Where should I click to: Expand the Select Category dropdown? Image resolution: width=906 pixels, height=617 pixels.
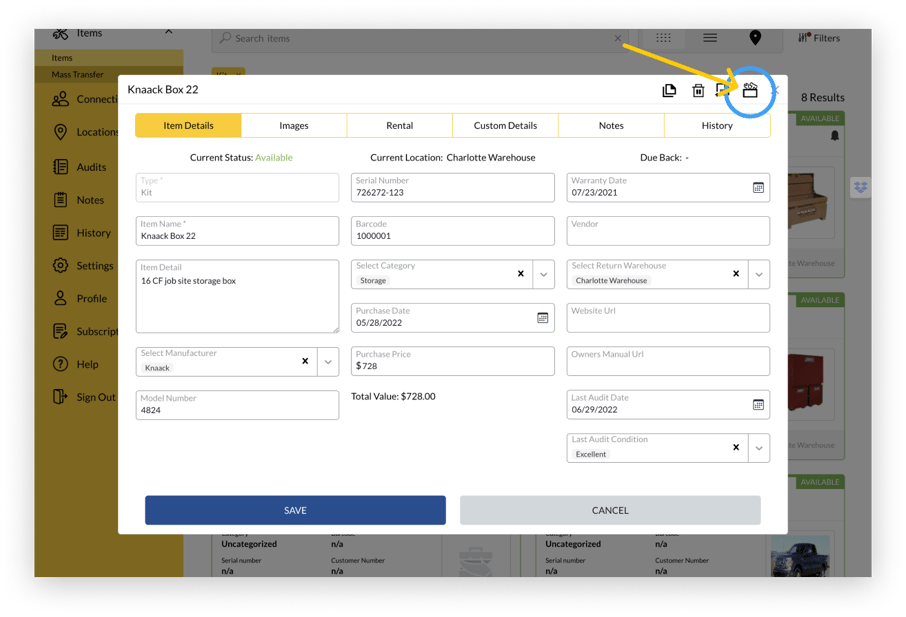point(544,274)
